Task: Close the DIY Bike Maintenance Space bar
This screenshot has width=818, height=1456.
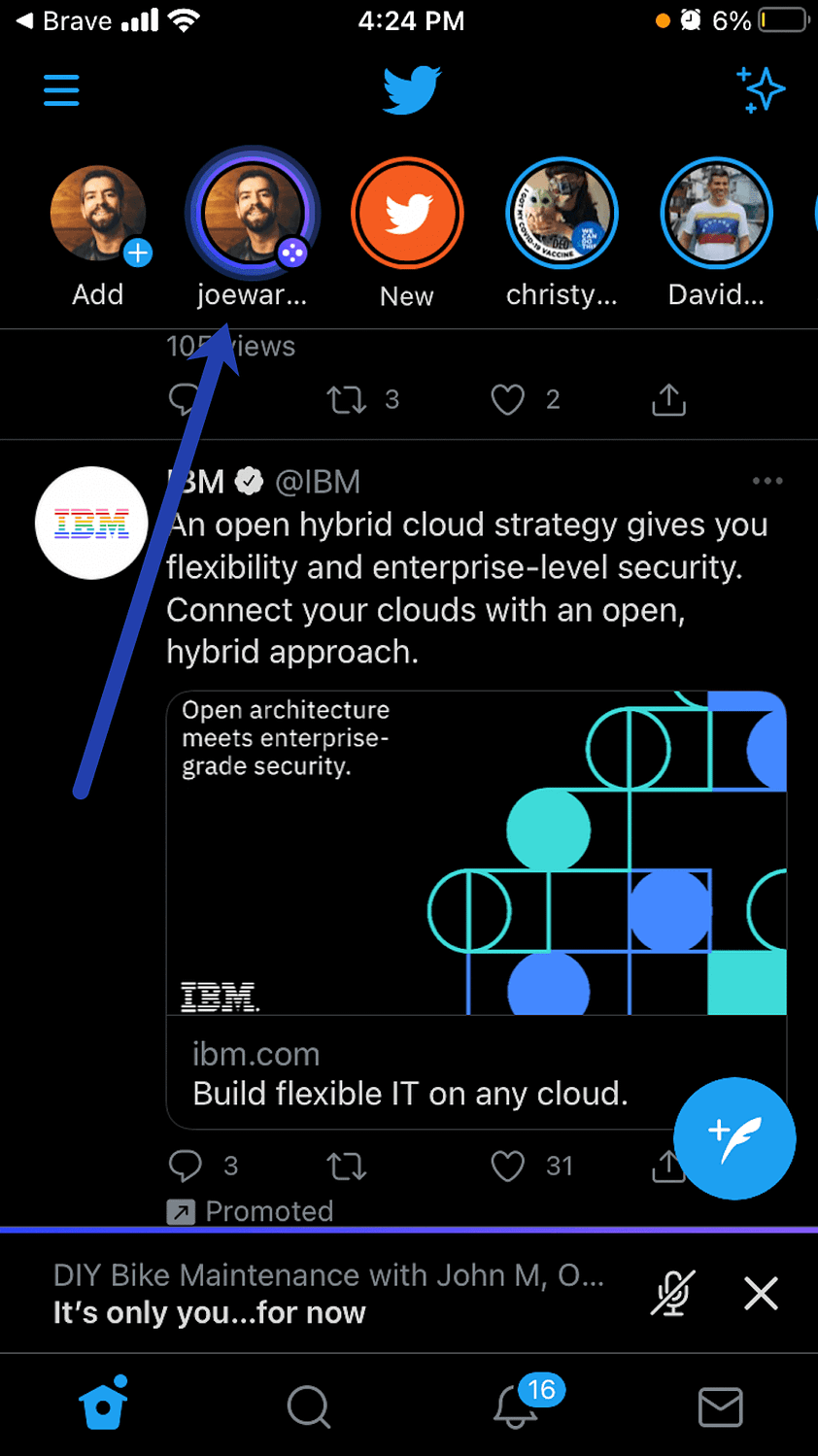Action: [x=761, y=1293]
